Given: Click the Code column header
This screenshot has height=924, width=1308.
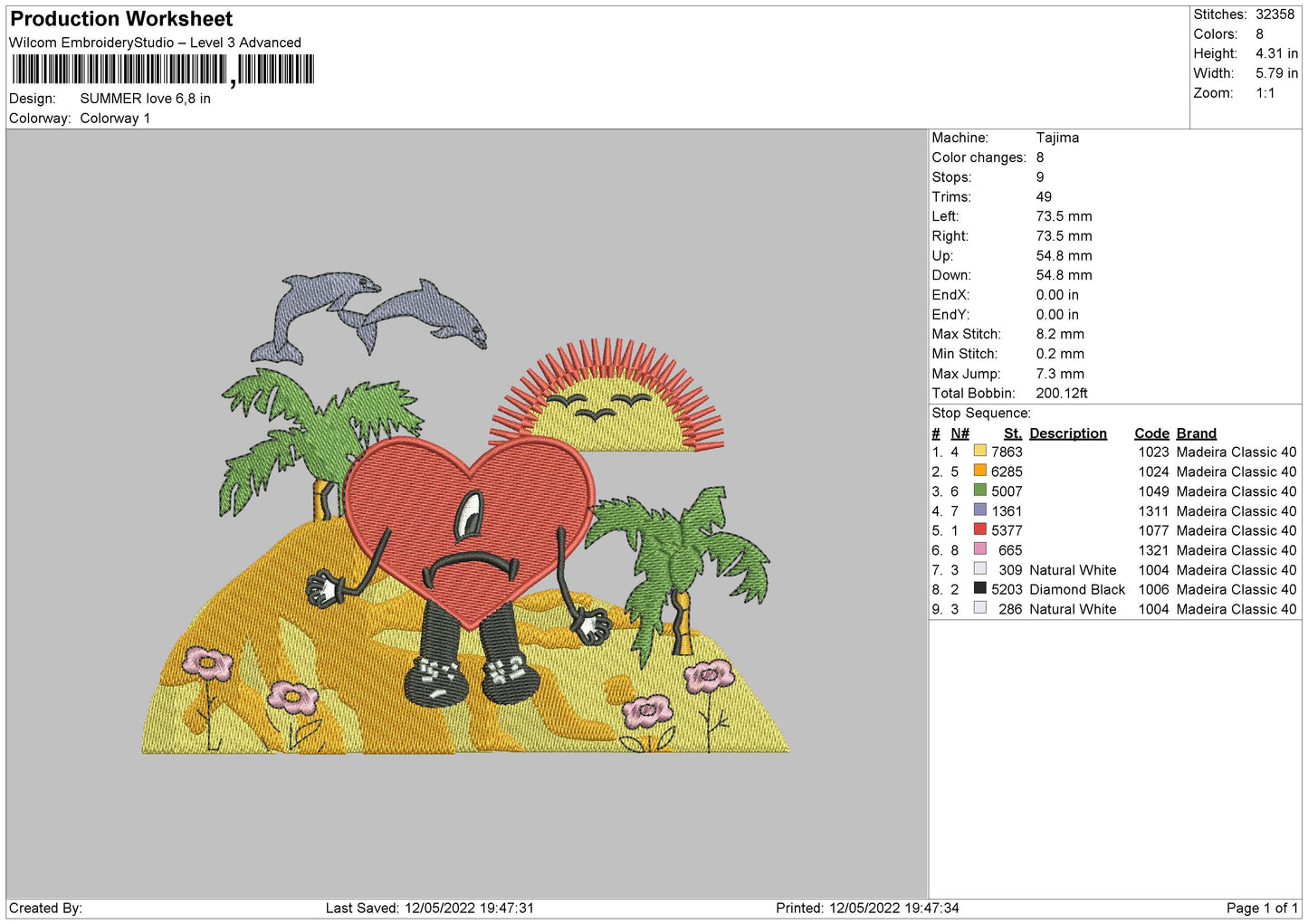Looking at the screenshot, I should point(1151,433).
